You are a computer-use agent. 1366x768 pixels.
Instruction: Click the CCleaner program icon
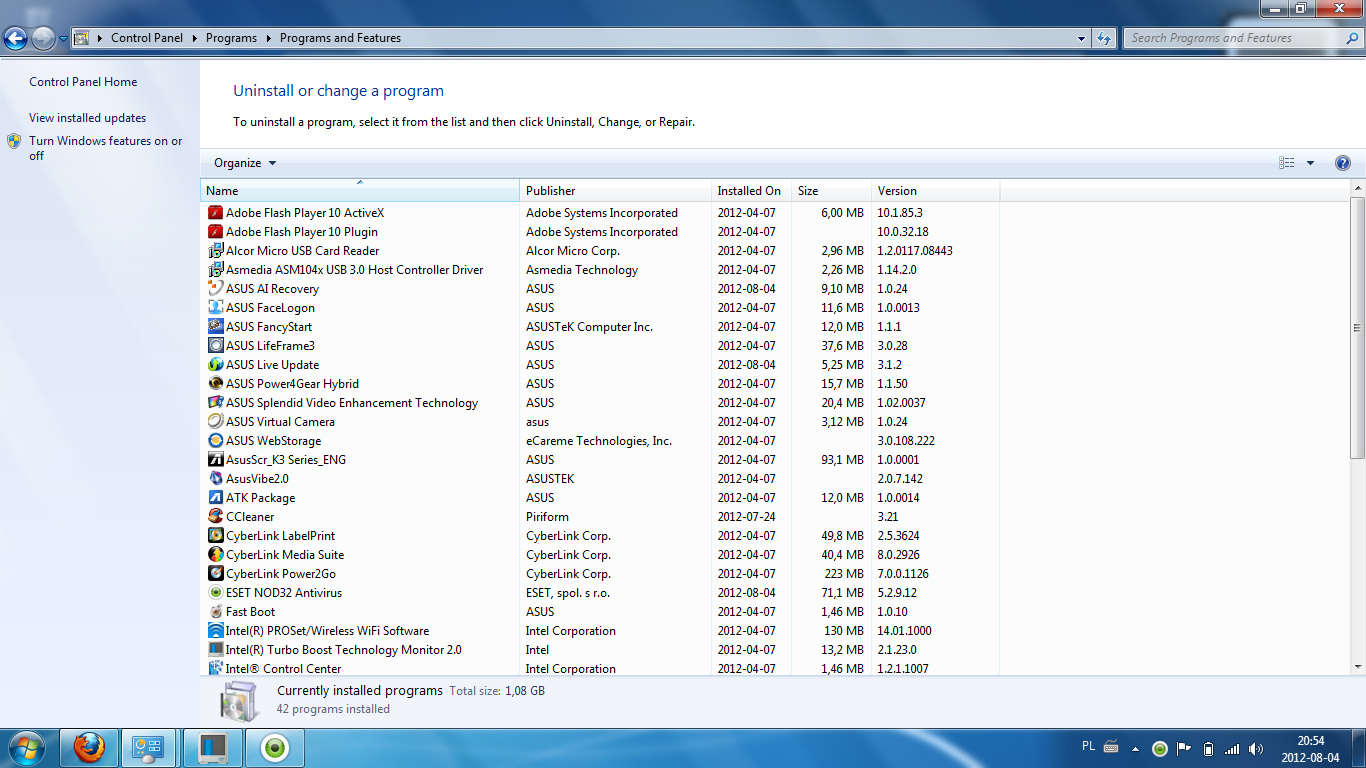215,517
